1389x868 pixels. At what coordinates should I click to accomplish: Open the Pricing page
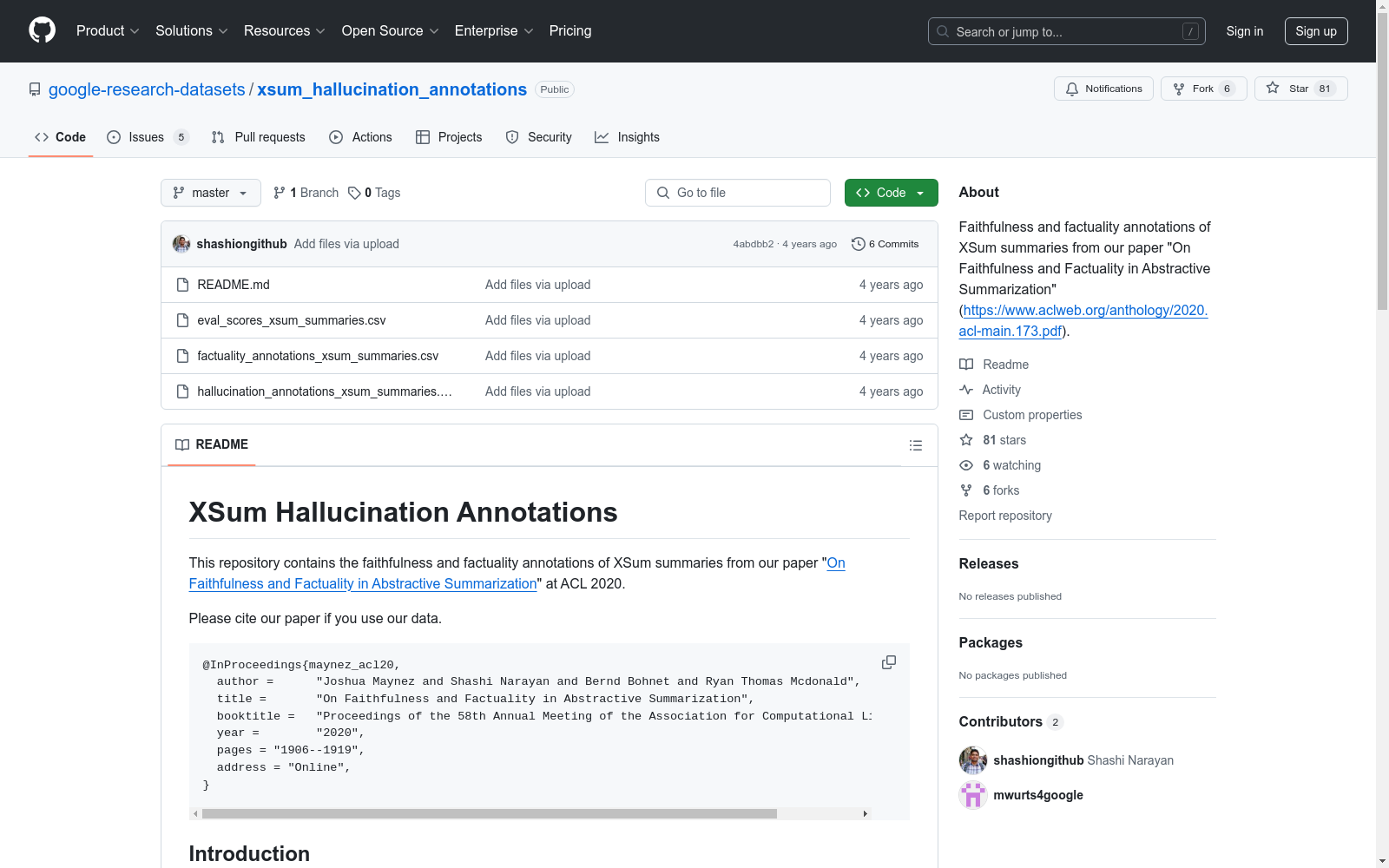(x=570, y=31)
